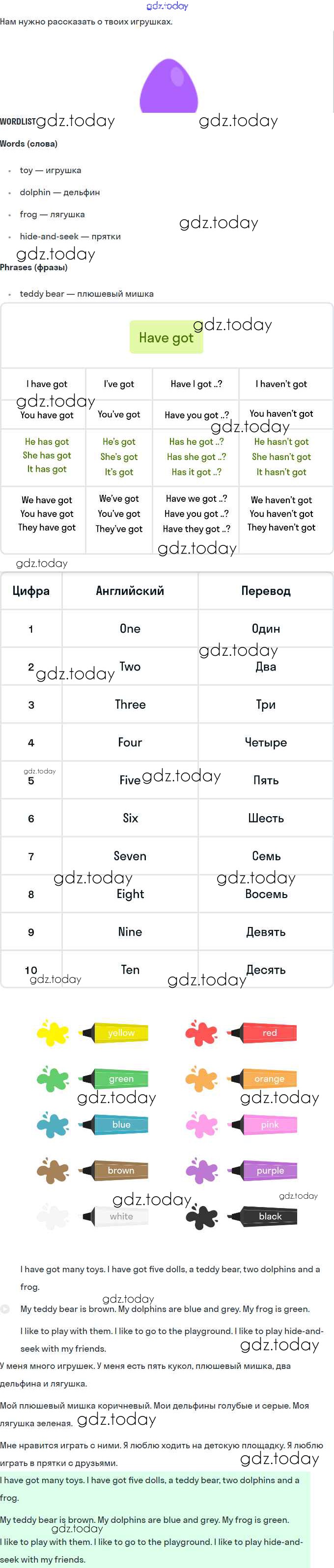Click the WORDLIST label

point(18,122)
